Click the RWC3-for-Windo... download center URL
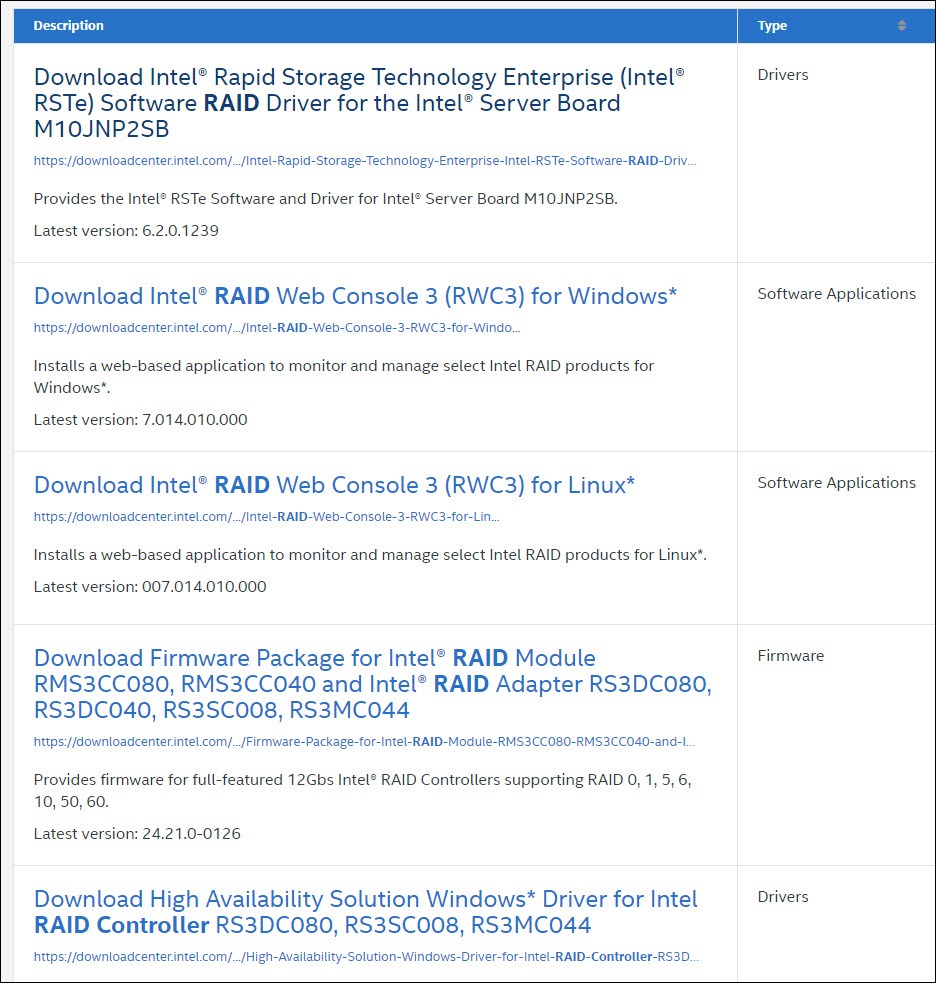This screenshot has width=936, height=983. [x=277, y=328]
